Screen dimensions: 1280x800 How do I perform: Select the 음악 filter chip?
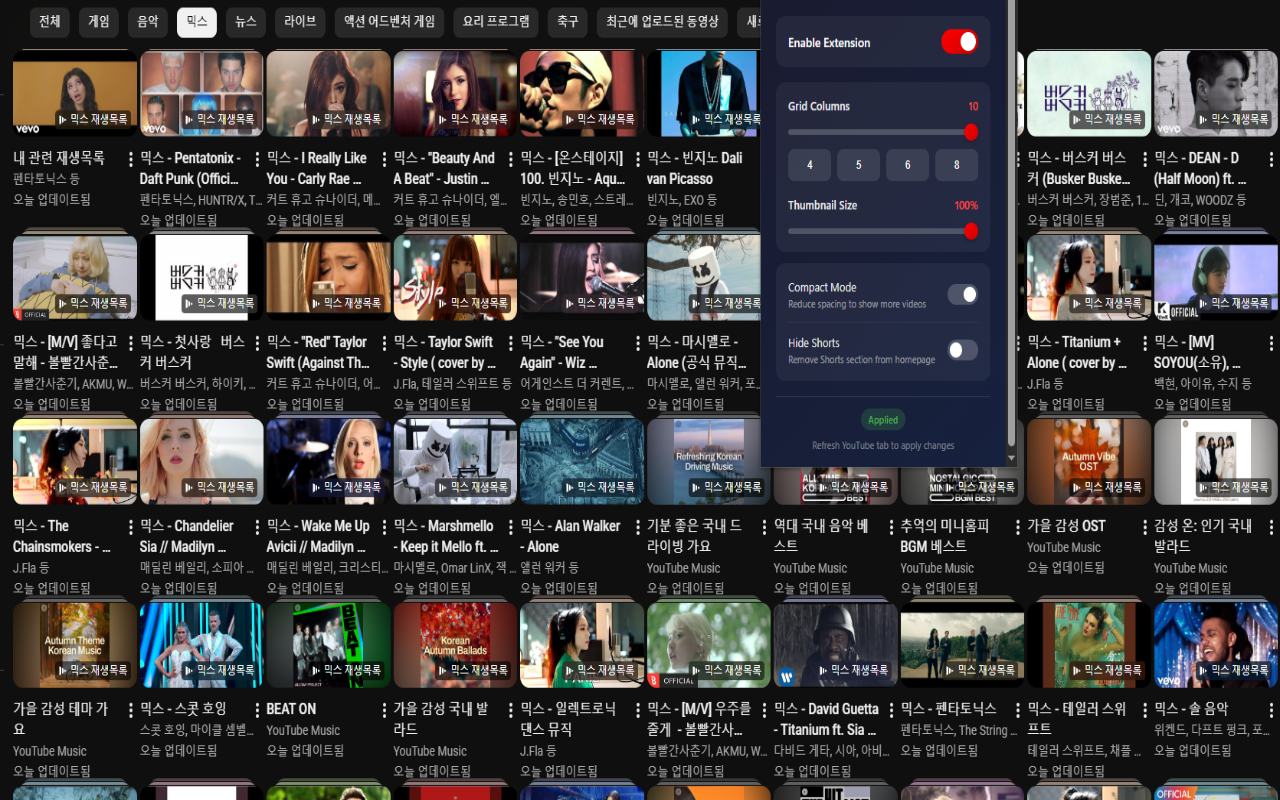tap(147, 21)
